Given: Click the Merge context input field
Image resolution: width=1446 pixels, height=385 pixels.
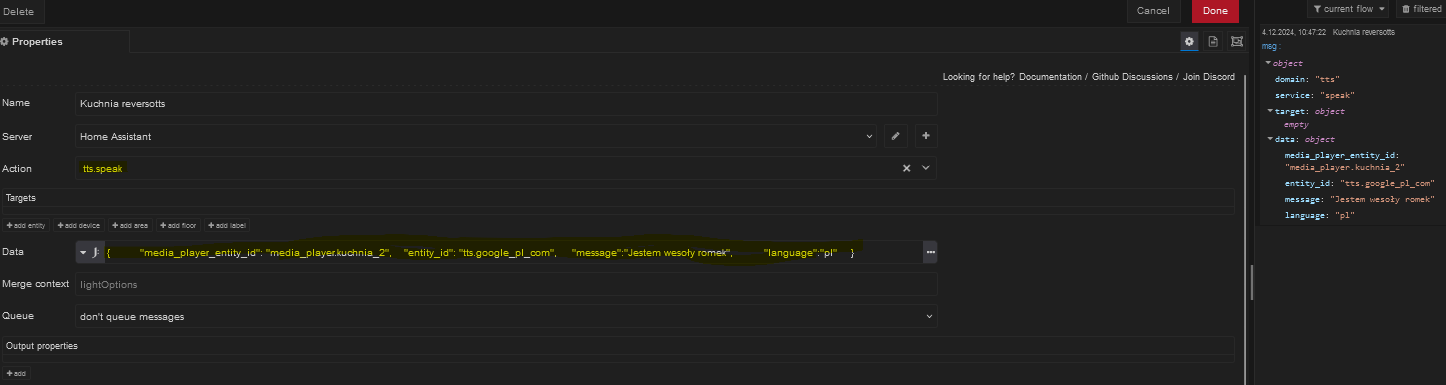Looking at the screenshot, I should coord(506,284).
